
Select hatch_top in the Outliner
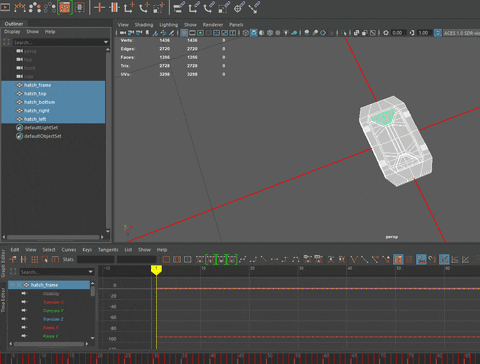click(53, 94)
